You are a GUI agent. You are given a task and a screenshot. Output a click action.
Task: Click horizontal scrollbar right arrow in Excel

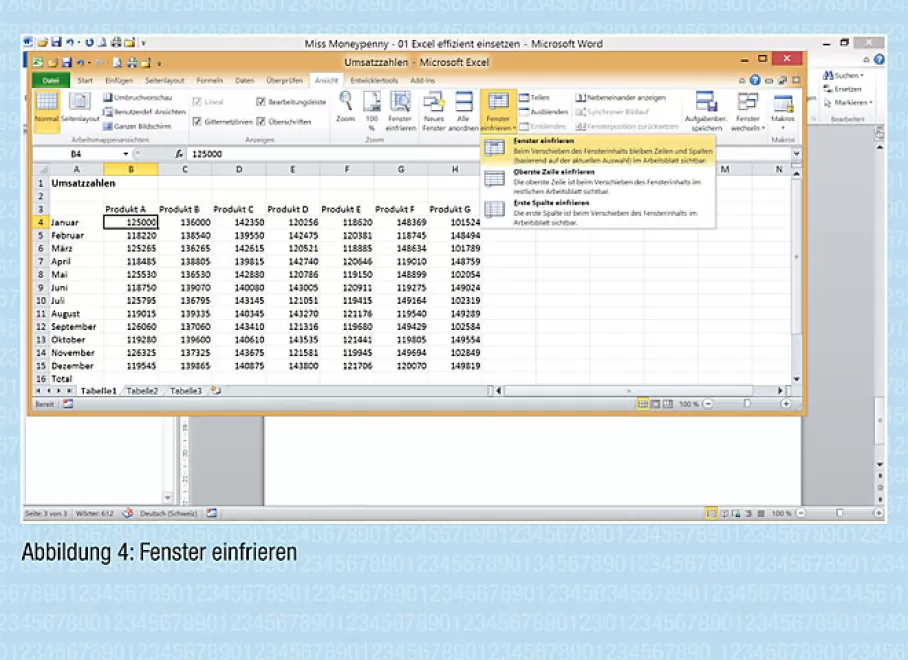[780, 391]
